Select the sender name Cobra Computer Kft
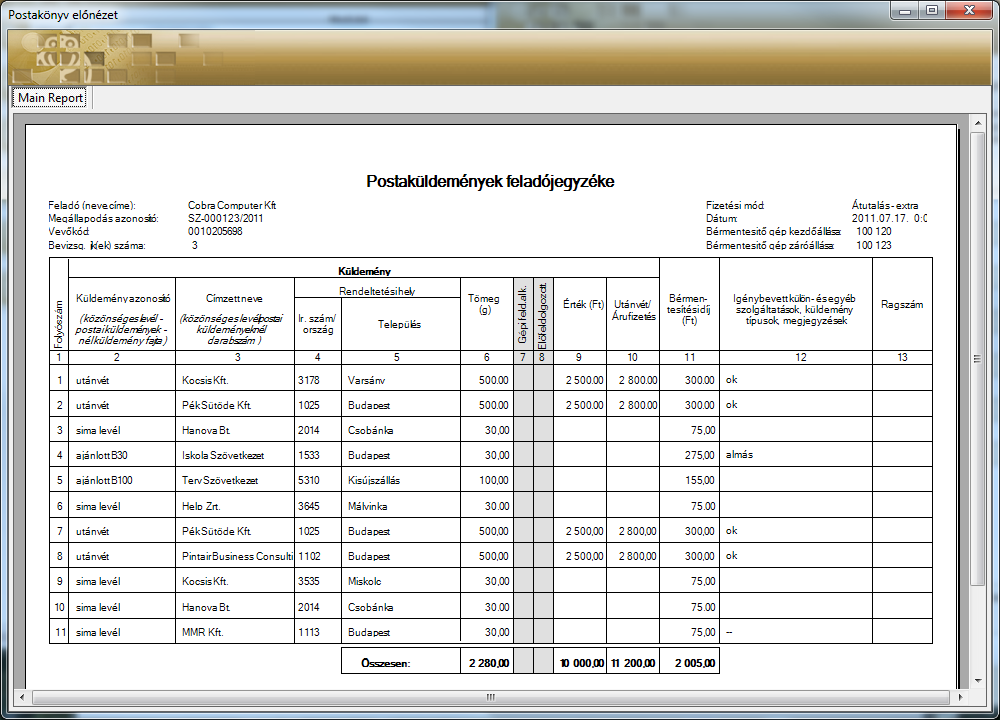Screen dimensions: 1000x720 (232, 205)
